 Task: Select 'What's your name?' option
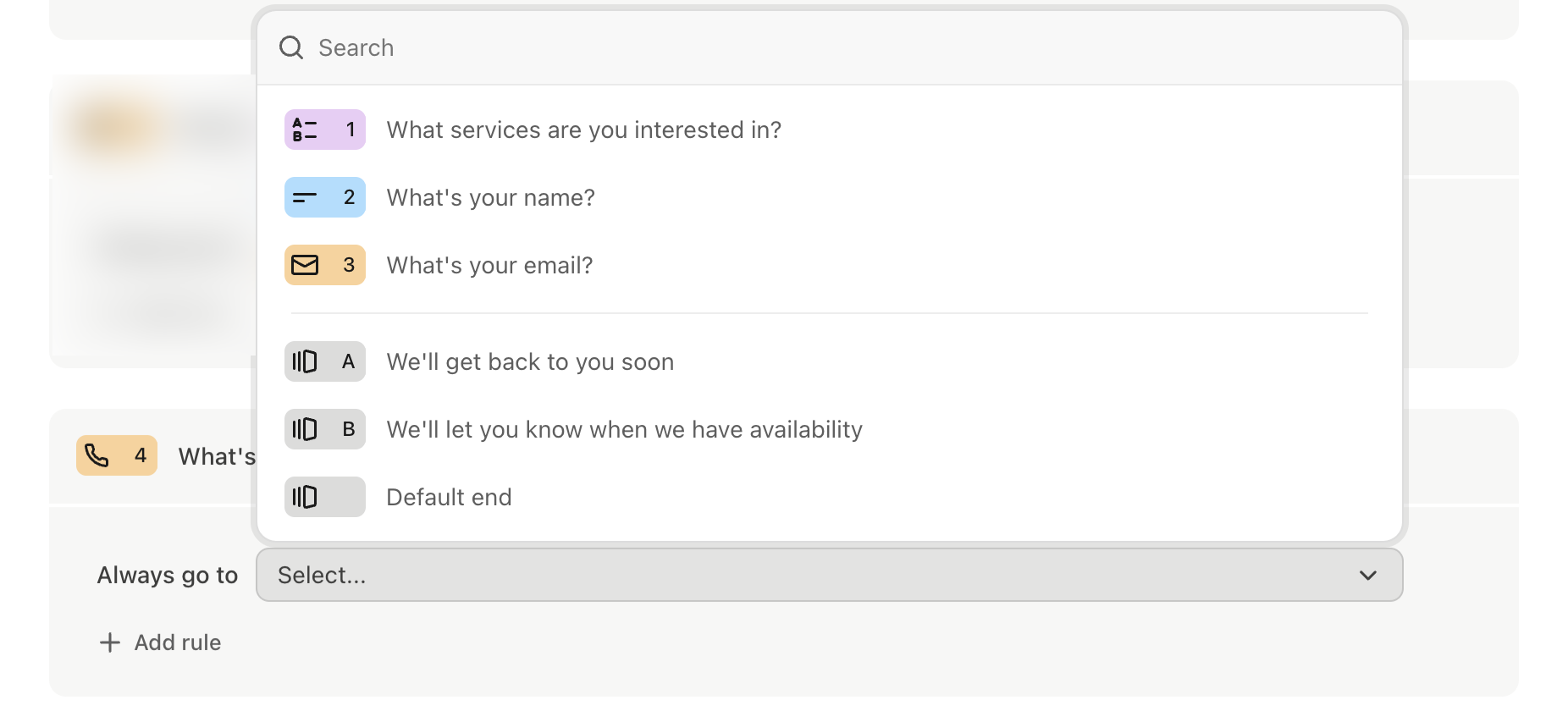point(830,197)
